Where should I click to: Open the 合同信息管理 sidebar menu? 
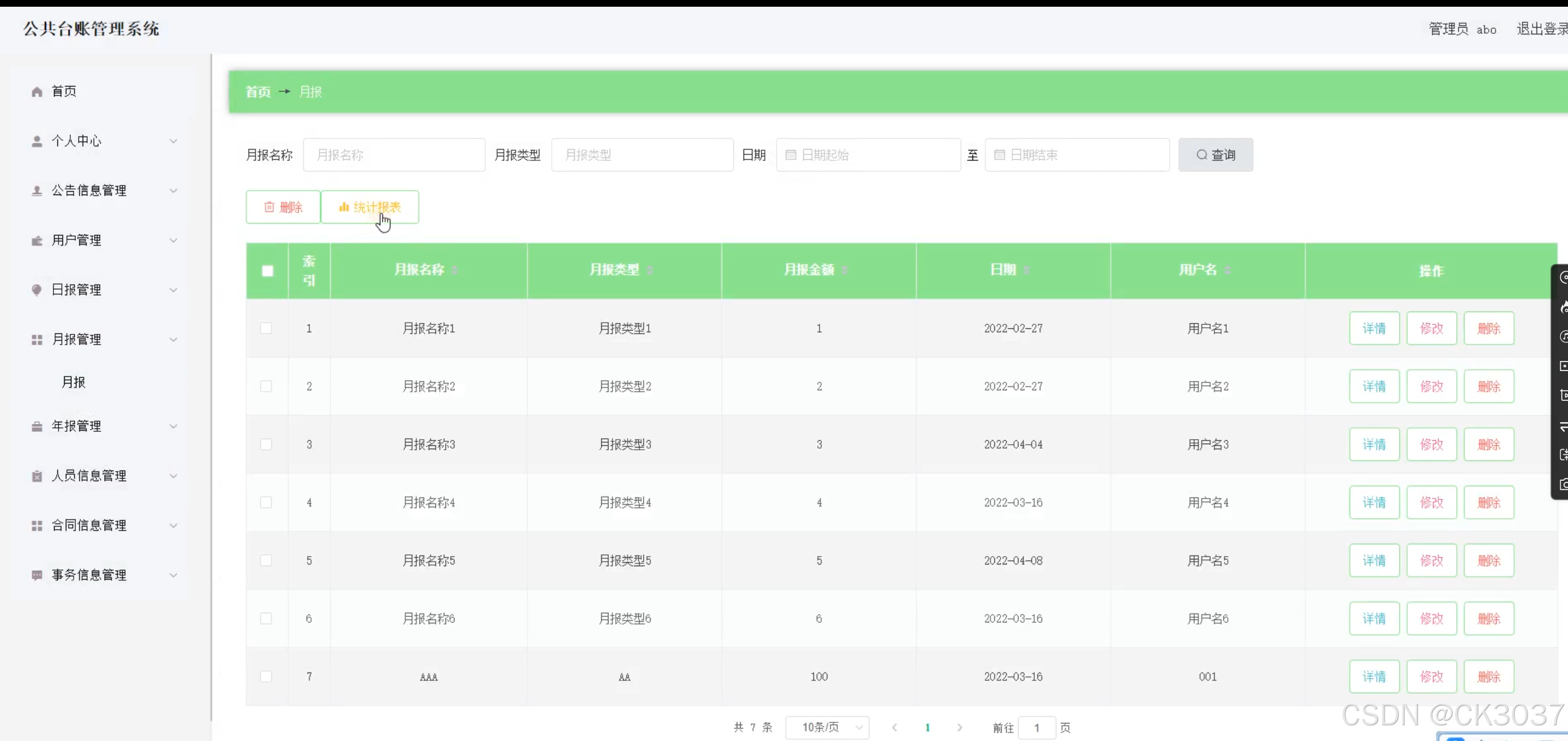tap(89, 526)
